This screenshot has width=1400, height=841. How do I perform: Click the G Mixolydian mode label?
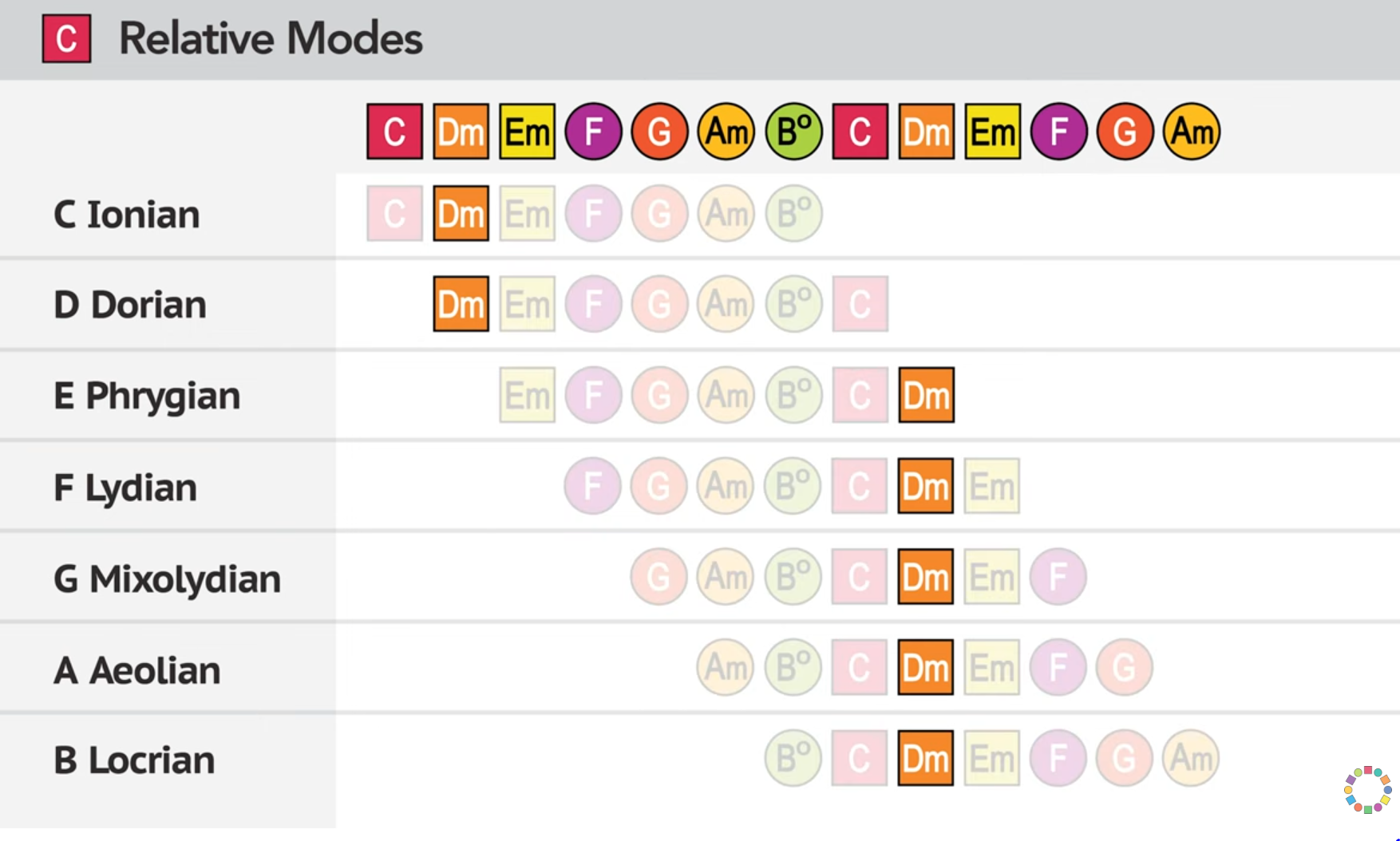tap(167, 578)
